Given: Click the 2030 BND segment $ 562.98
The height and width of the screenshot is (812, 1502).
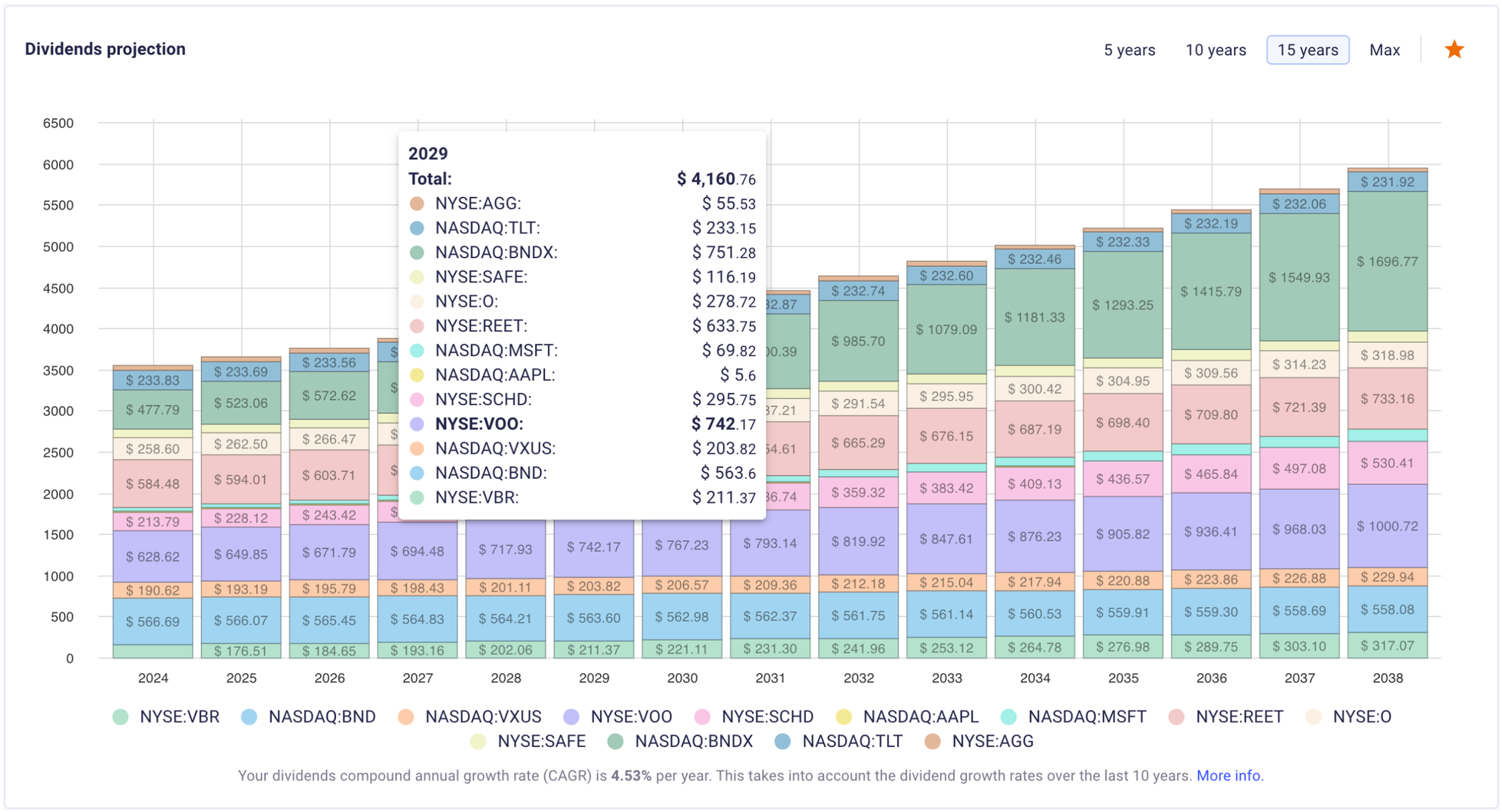Looking at the screenshot, I should (x=682, y=616).
